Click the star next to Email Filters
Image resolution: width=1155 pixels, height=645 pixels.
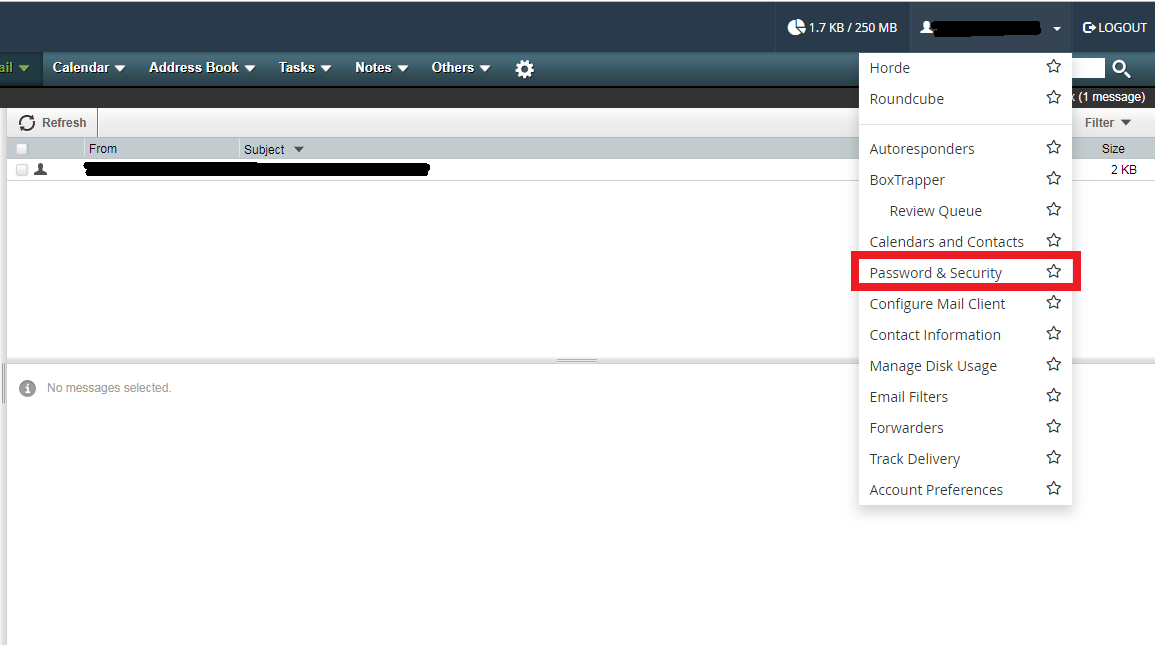click(1053, 396)
